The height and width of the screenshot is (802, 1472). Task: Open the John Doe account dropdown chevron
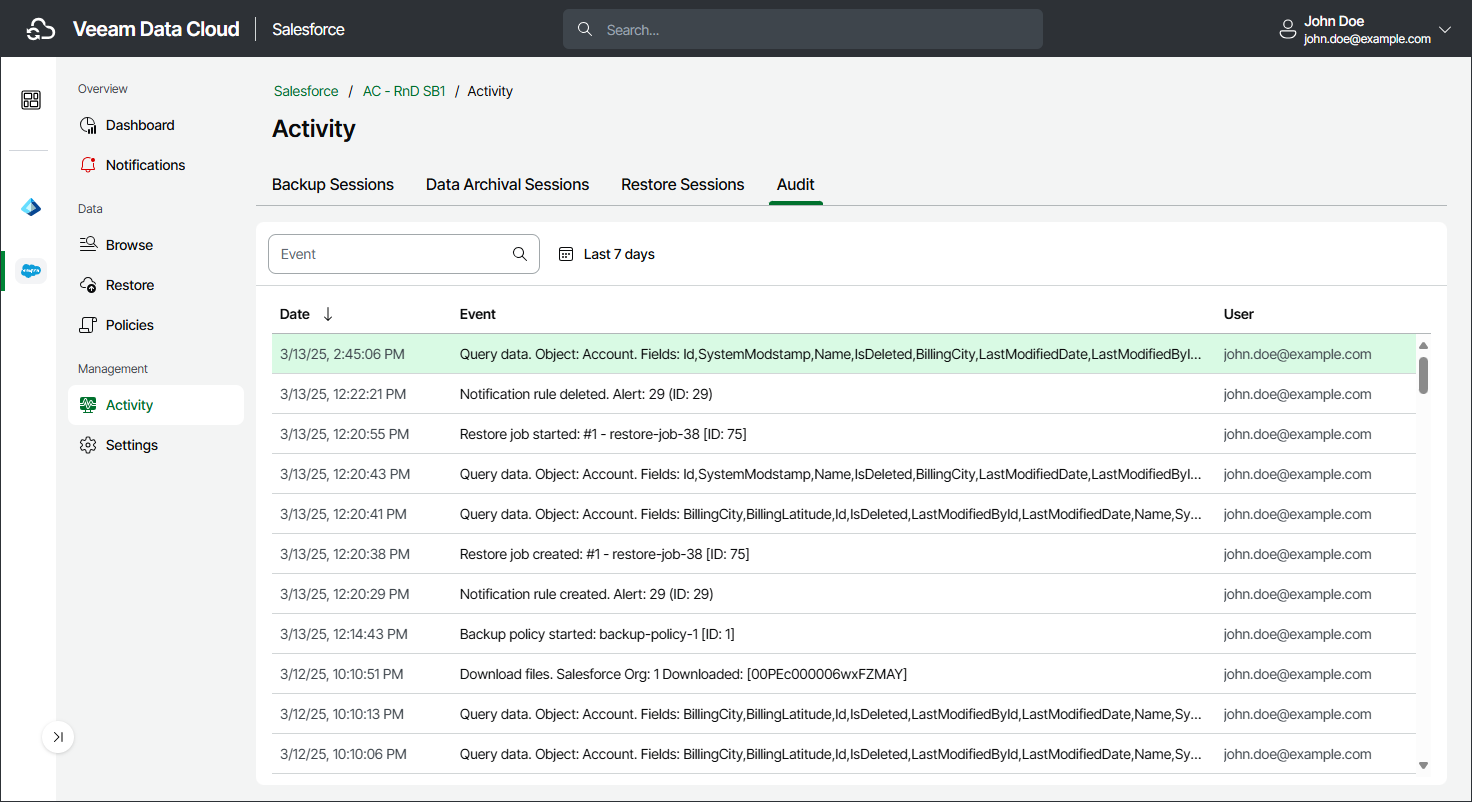1445,30
